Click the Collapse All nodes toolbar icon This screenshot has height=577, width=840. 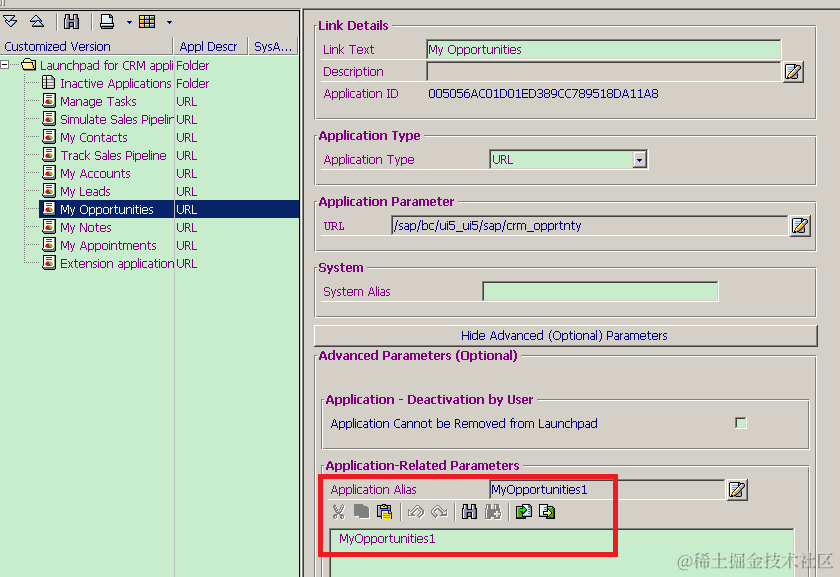tap(36, 21)
